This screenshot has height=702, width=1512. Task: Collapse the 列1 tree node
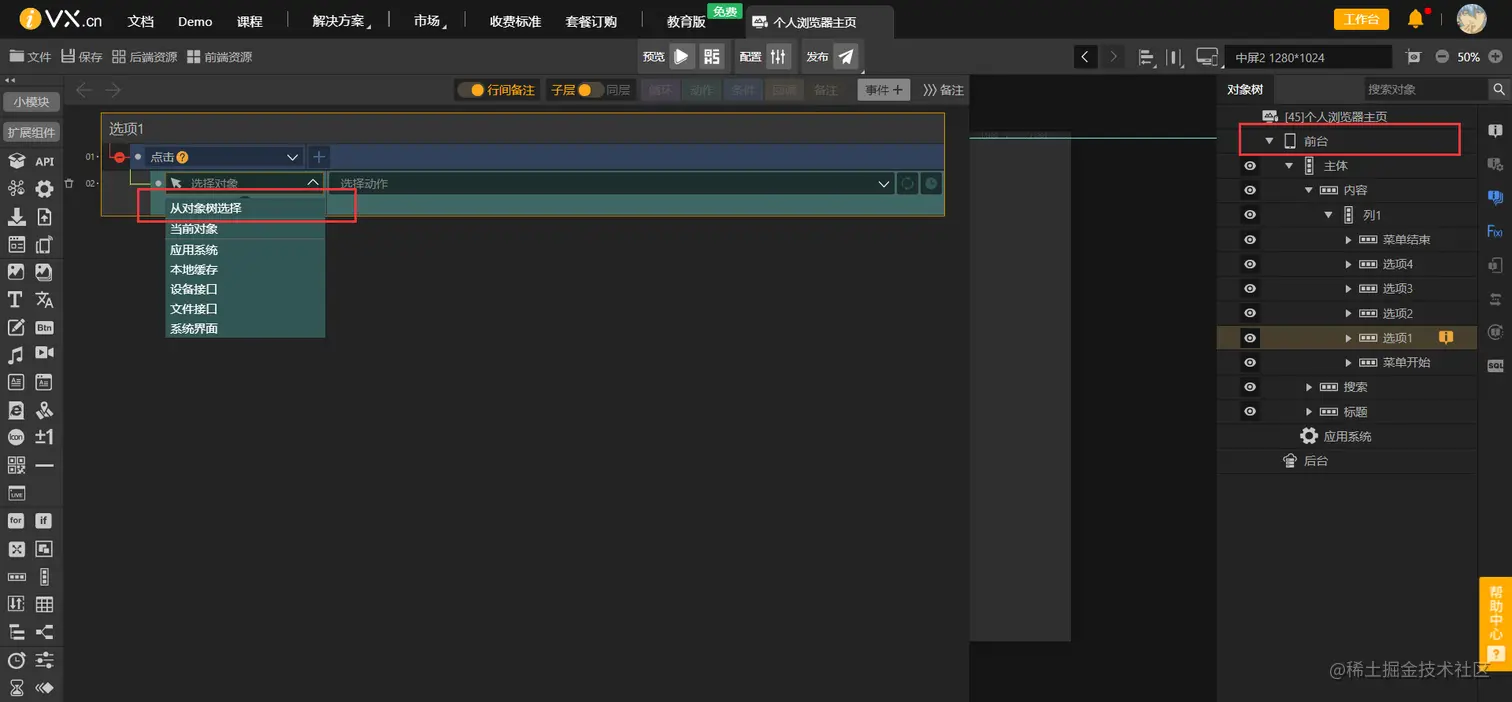1328,215
